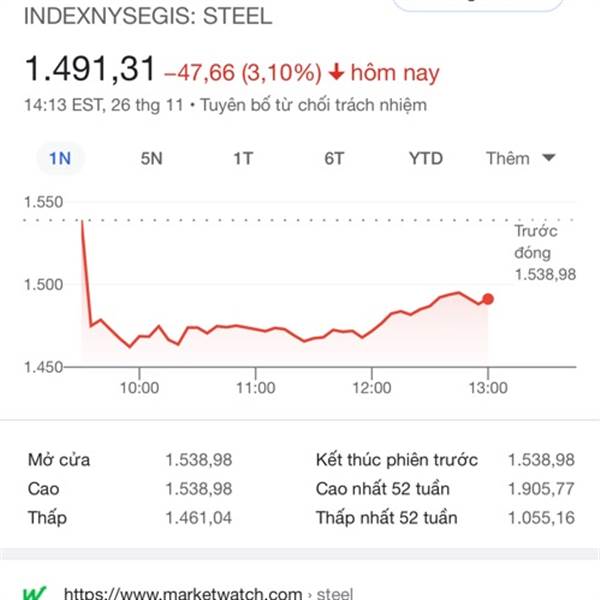The width and height of the screenshot is (600, 600).
Task: Click the MarketWatch green W favicon
Action: [34, 593]
